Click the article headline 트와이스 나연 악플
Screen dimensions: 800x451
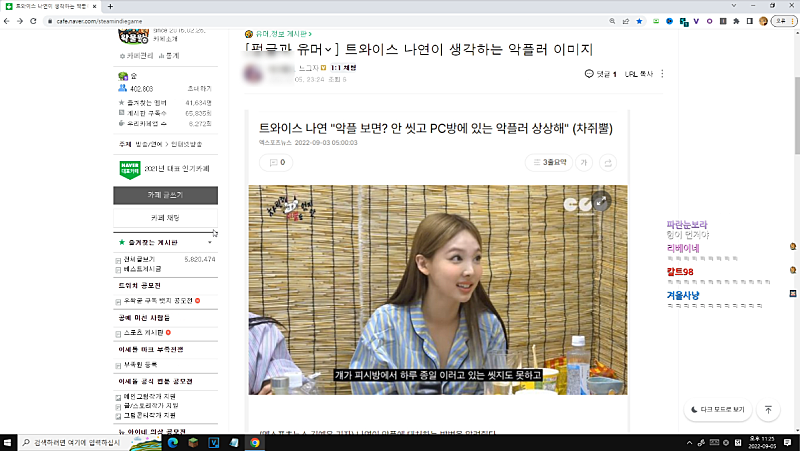pos(436,128)
